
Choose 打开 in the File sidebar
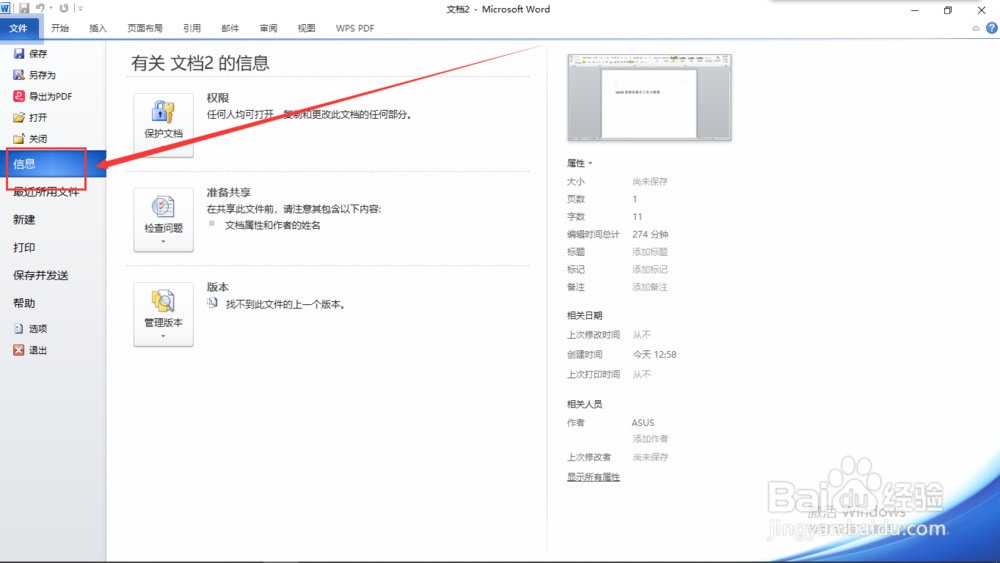pyautogui.click(x=31, y=117)
